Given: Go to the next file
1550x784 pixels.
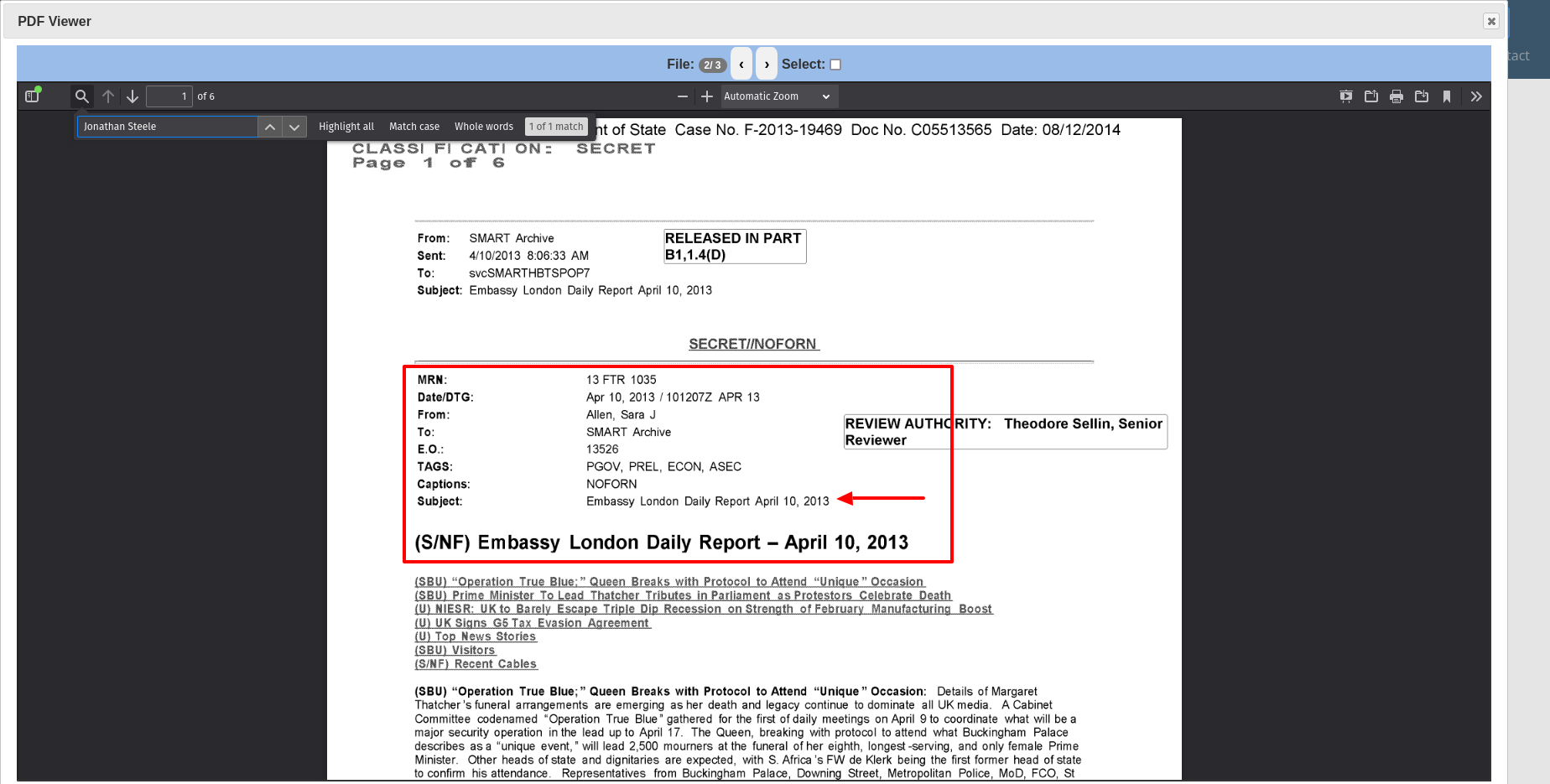Looking at the screenshot, I should (x=767, y=65).
